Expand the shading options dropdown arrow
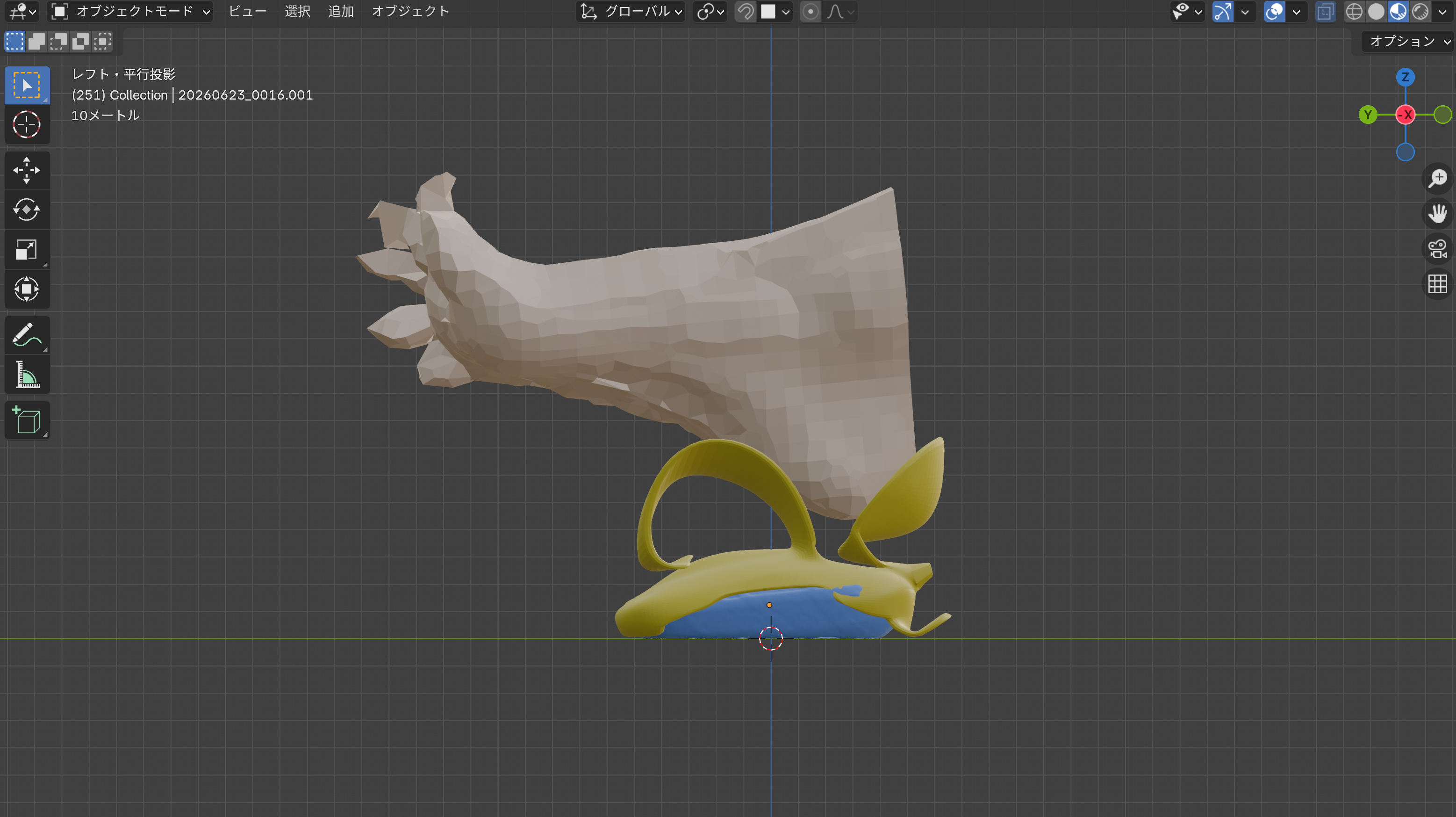Viewport: 1456px width, 817px height. (x=1442, y=11)
